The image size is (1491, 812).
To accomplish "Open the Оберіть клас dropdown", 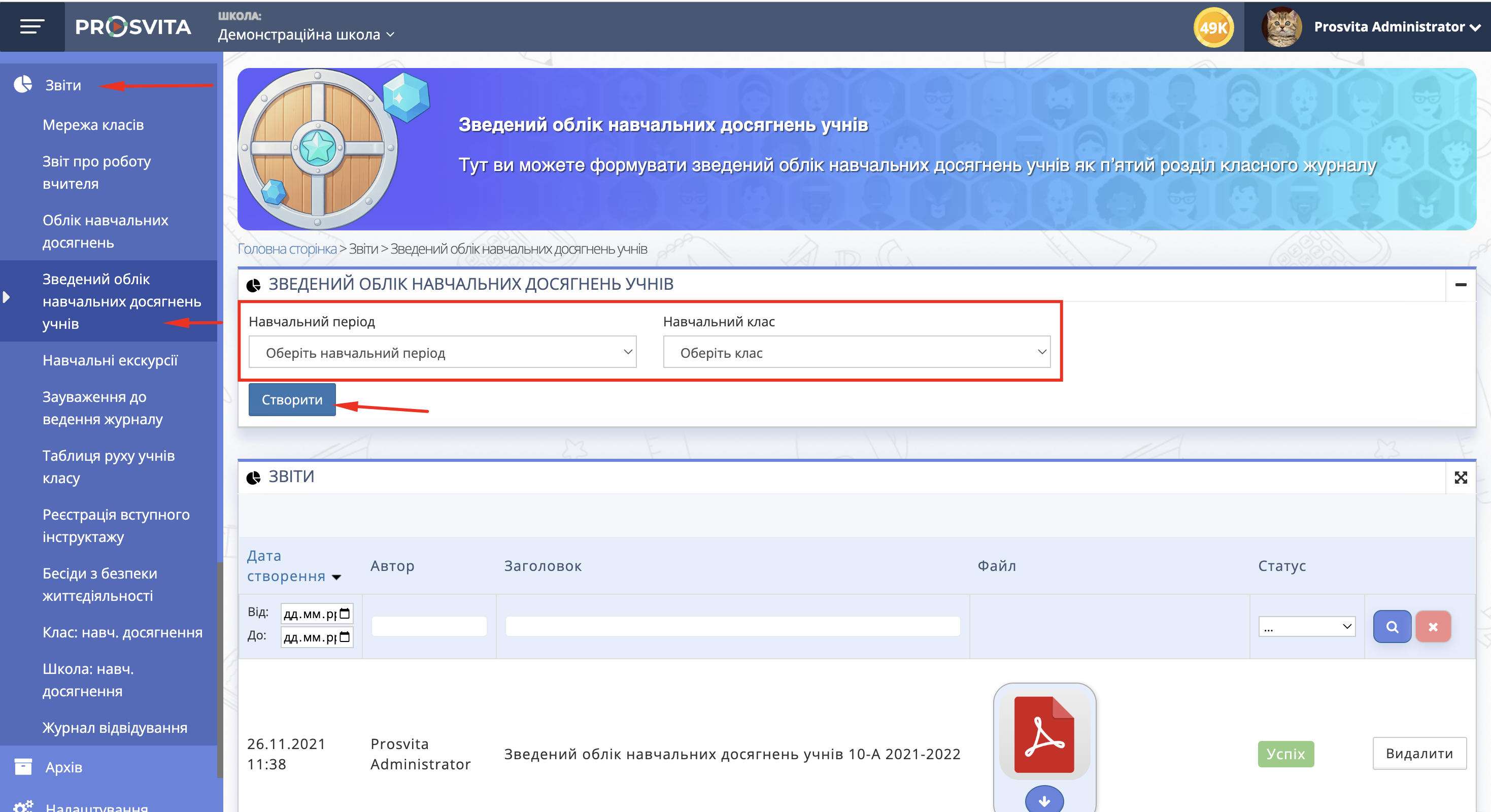I will click(856, 353).
